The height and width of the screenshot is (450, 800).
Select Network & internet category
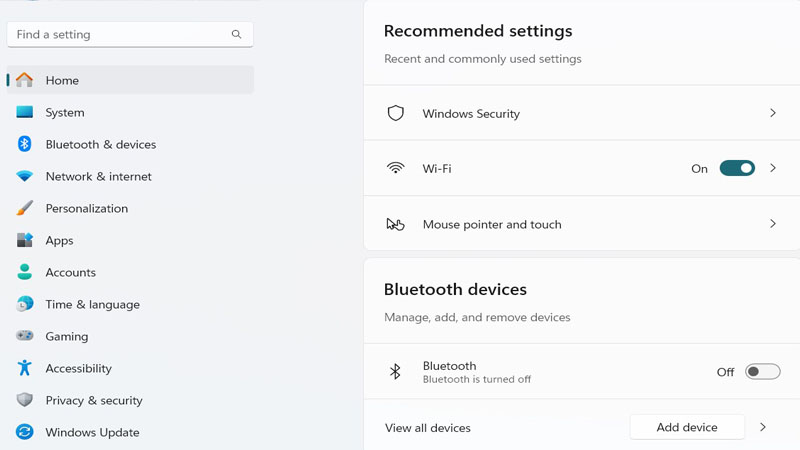click(x=98, y=177)
